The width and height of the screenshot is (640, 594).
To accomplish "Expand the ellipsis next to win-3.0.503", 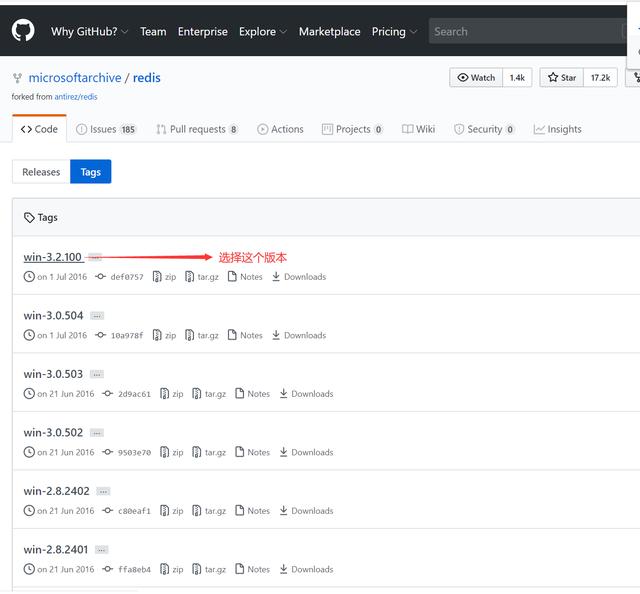I will (97, 374).
